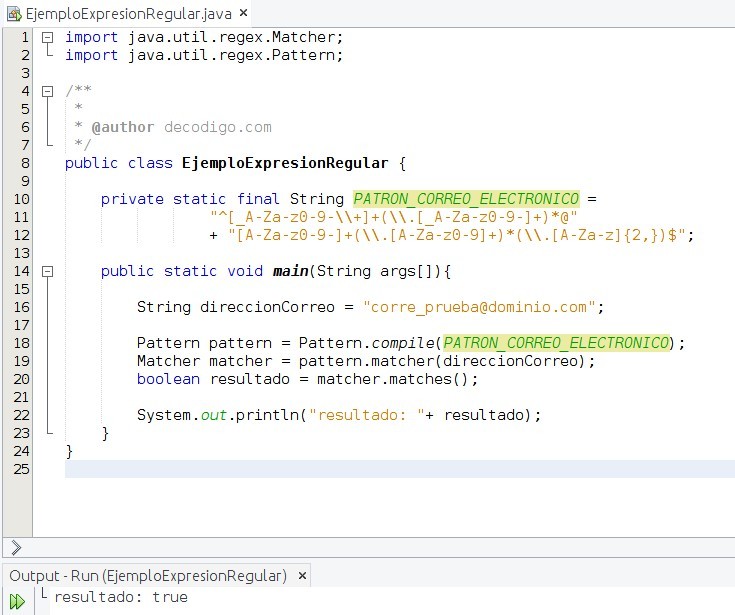Click the variable direccionCorreo on line 16
Viewport: 735px width, 615px height.
coord(267,308)
